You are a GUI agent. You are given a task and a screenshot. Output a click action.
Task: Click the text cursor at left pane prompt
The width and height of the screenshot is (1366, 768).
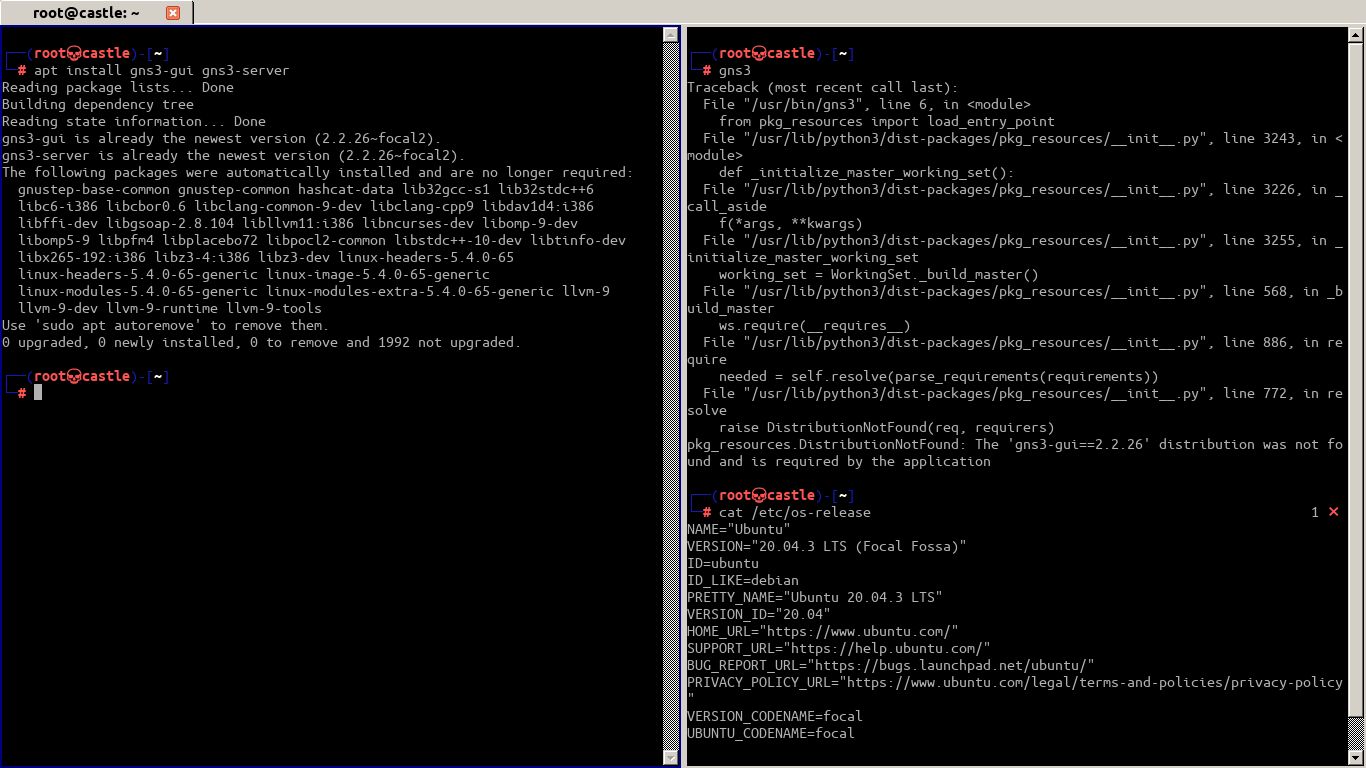click(x=38, y=393)
